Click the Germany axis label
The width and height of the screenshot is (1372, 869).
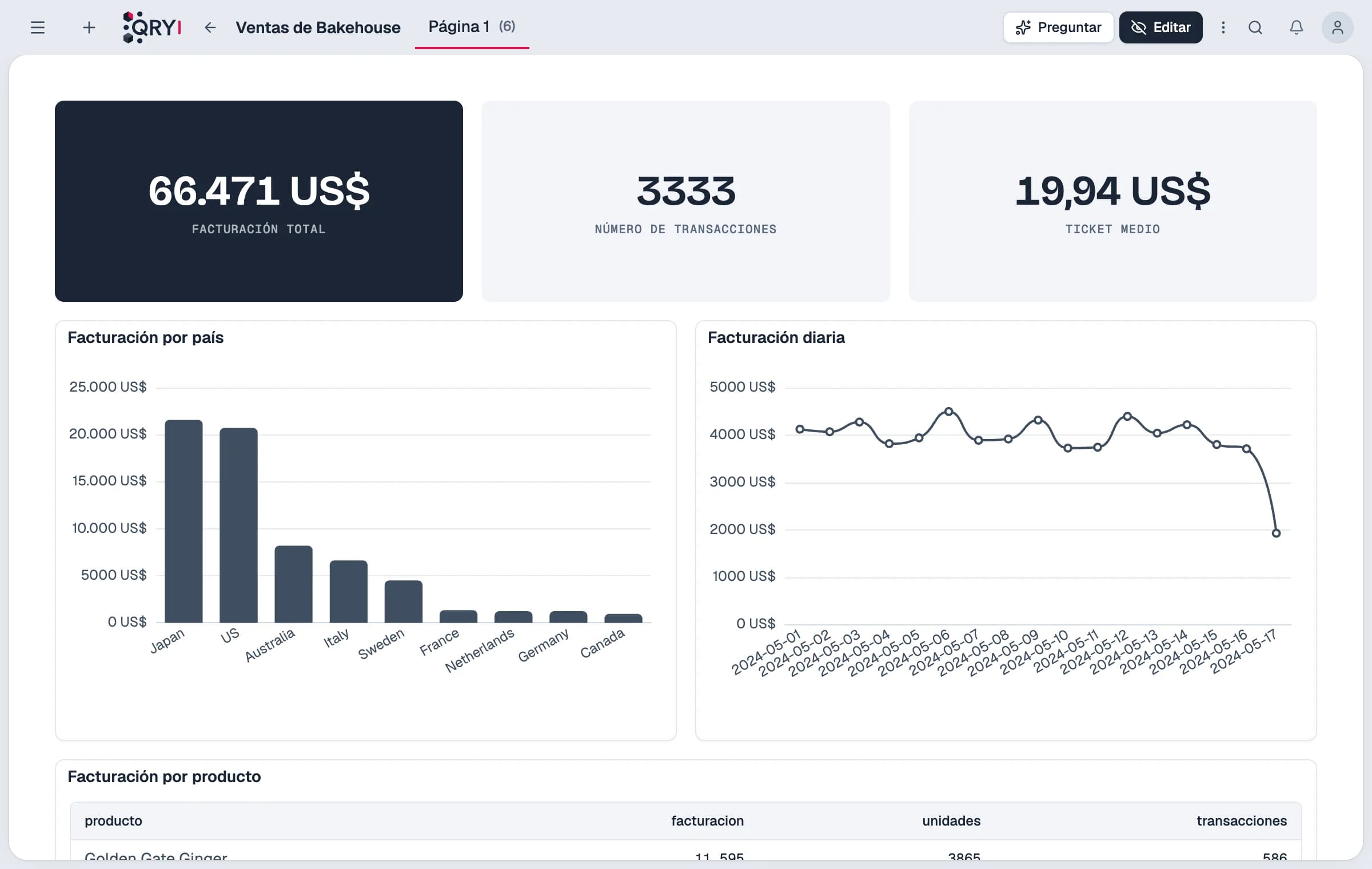pos(543,645)
